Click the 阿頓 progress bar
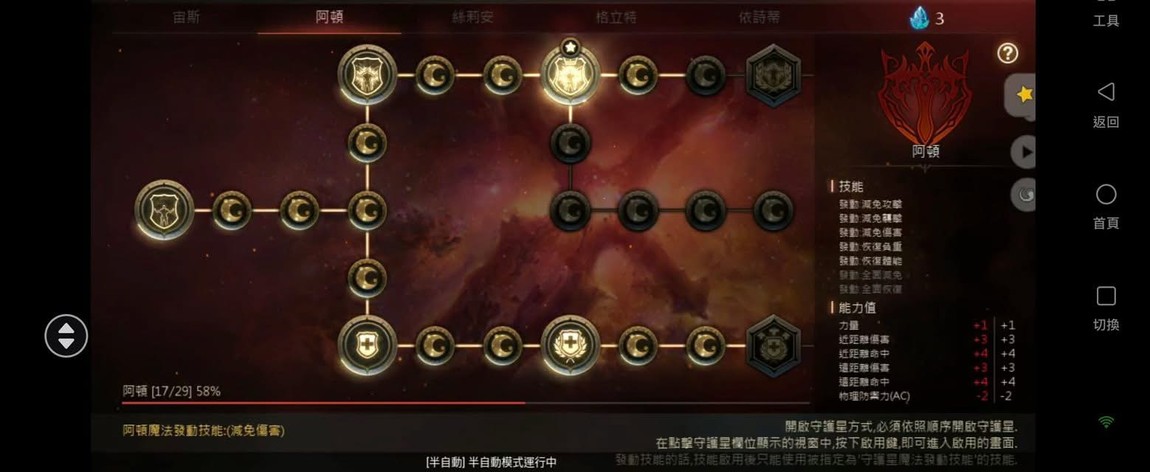Viewport: 1150px width, 472px height. pos(466,402)
